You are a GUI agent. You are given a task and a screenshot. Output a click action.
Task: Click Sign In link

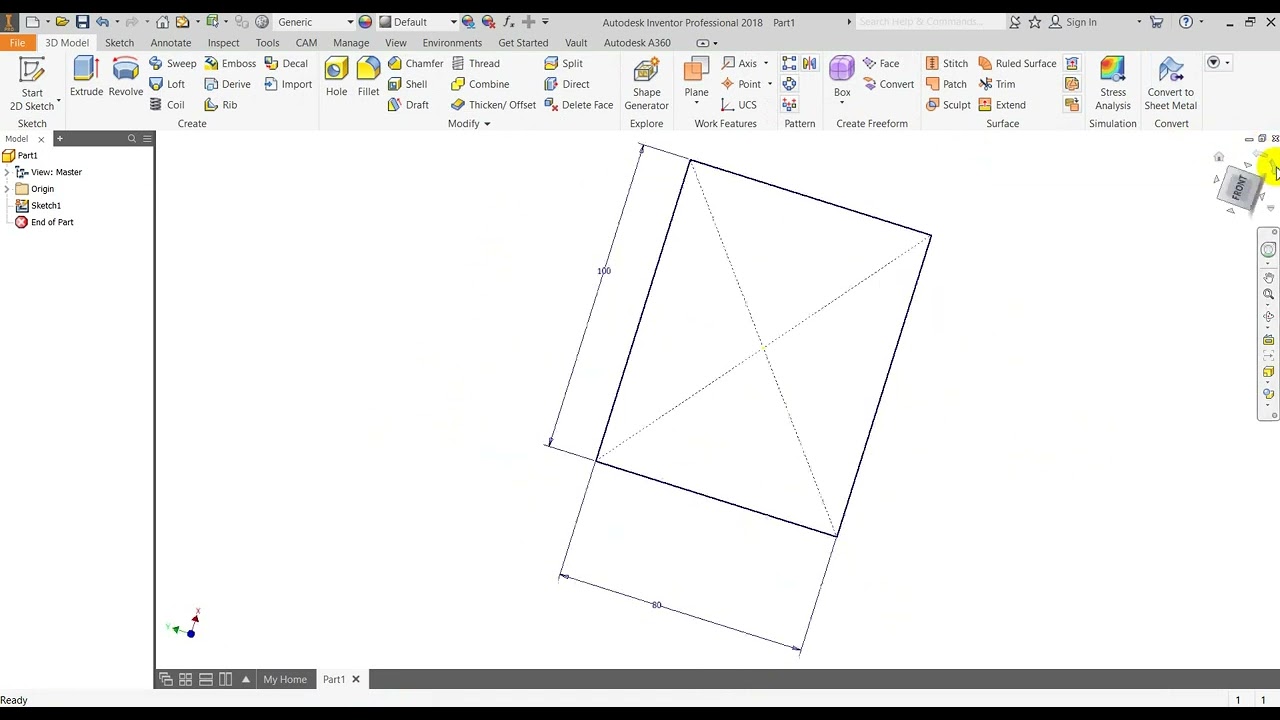pyautogui.click(x=1081, y=22)
